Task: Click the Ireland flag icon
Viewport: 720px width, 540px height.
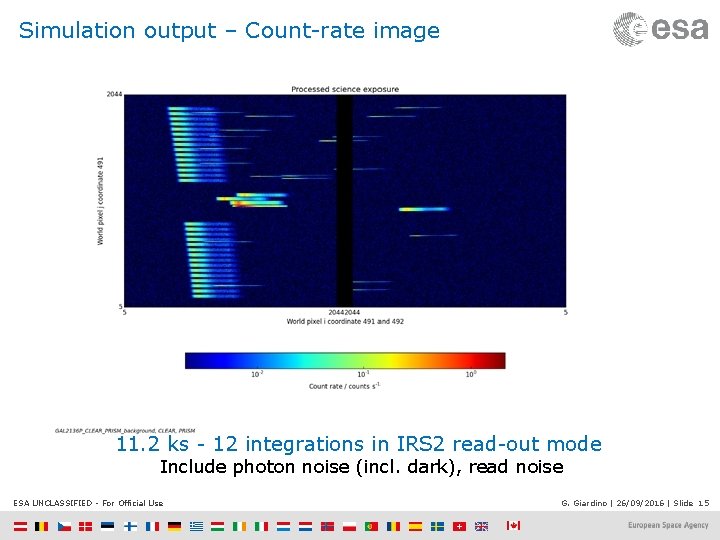Action: [239, 526]
